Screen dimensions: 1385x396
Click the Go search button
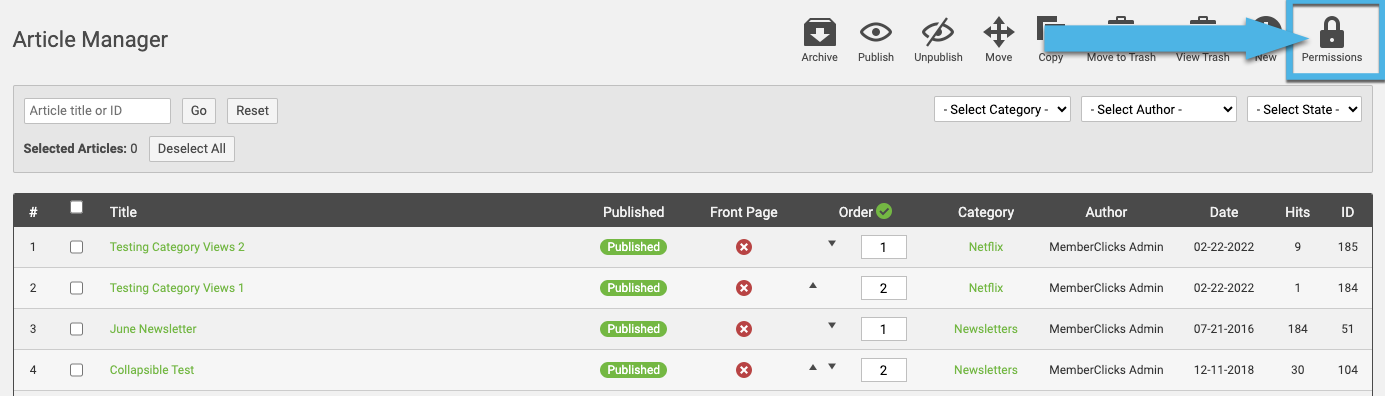click(x=198, y=111)
